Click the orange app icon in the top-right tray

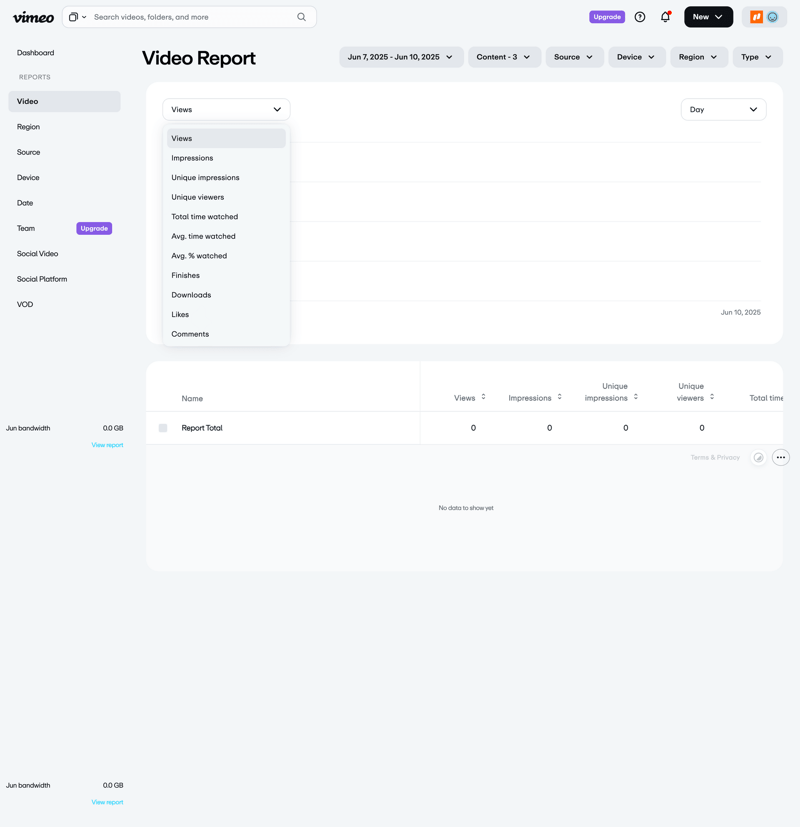pos(756,17)
